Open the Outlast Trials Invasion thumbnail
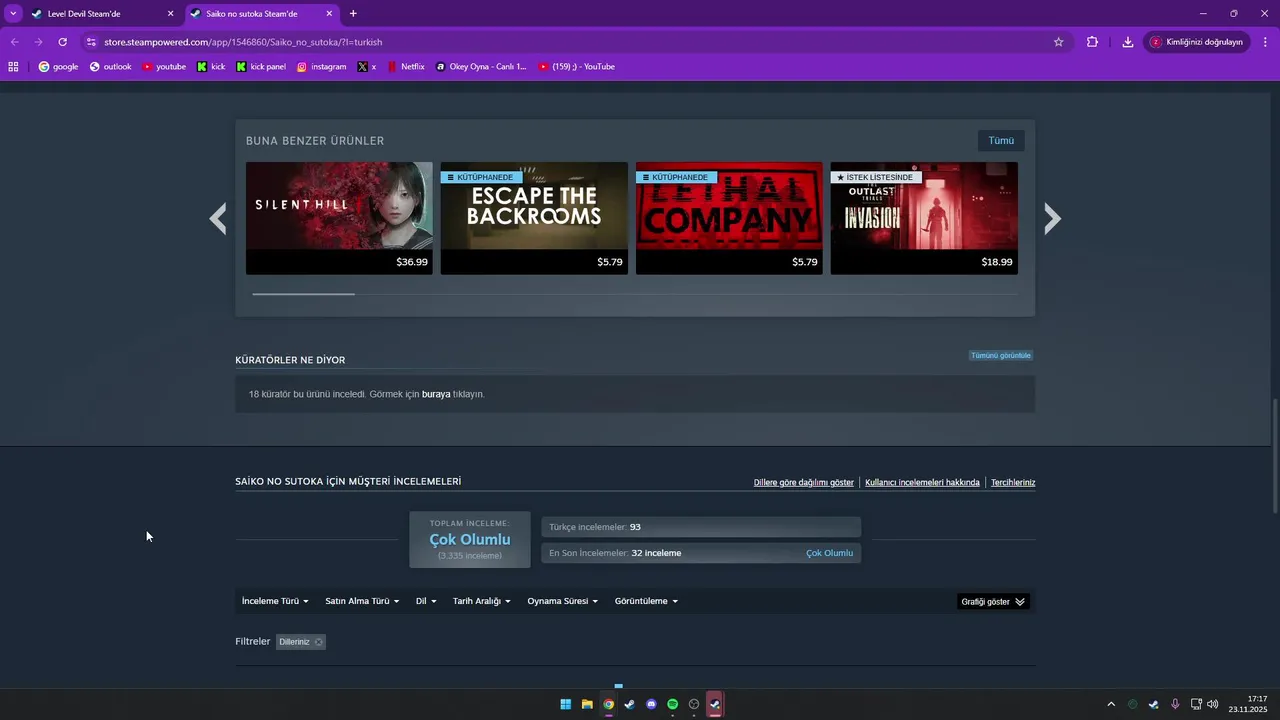This screenshot has width=1280, height=720. 924,218
